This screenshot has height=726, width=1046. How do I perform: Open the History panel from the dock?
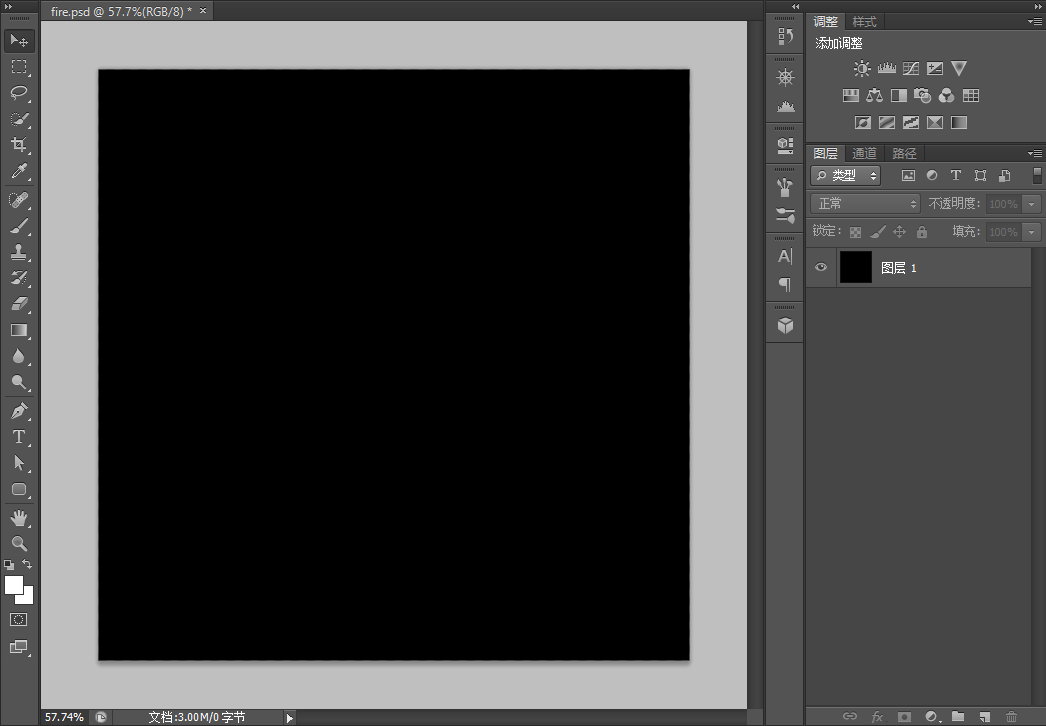coord(785,36)
